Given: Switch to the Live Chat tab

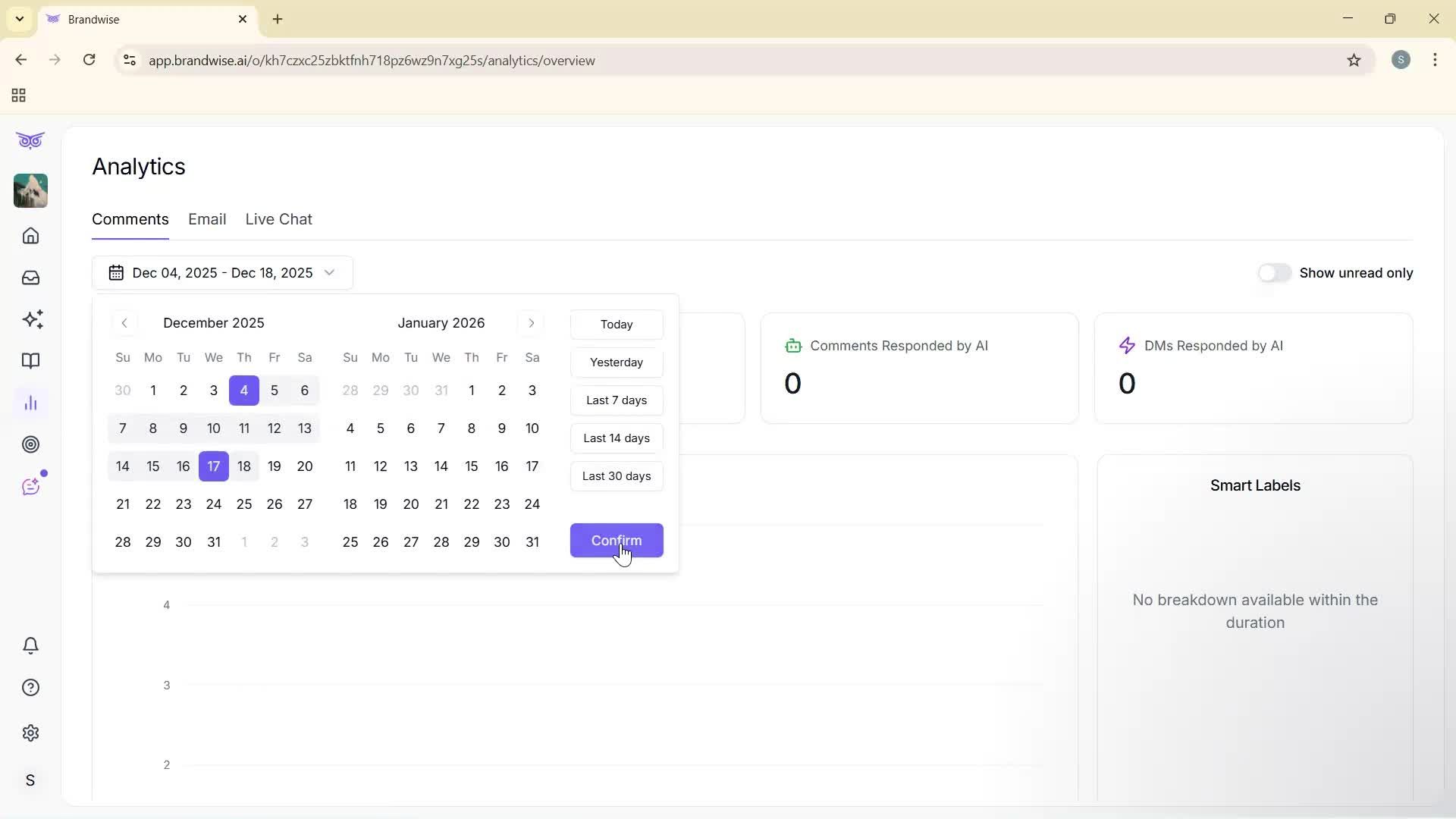Looking at the screenshot, I should pos(278,219).
